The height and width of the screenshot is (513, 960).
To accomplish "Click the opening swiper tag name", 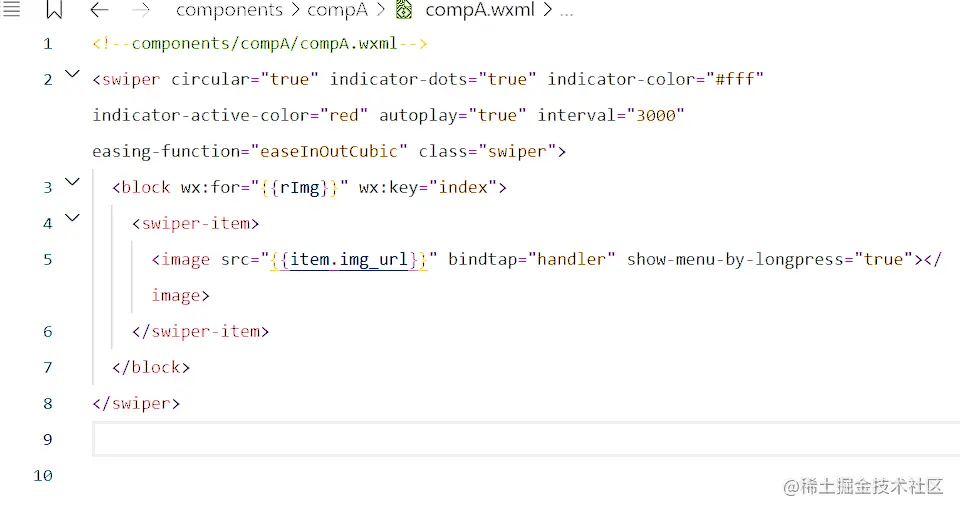I will [131, 80].
